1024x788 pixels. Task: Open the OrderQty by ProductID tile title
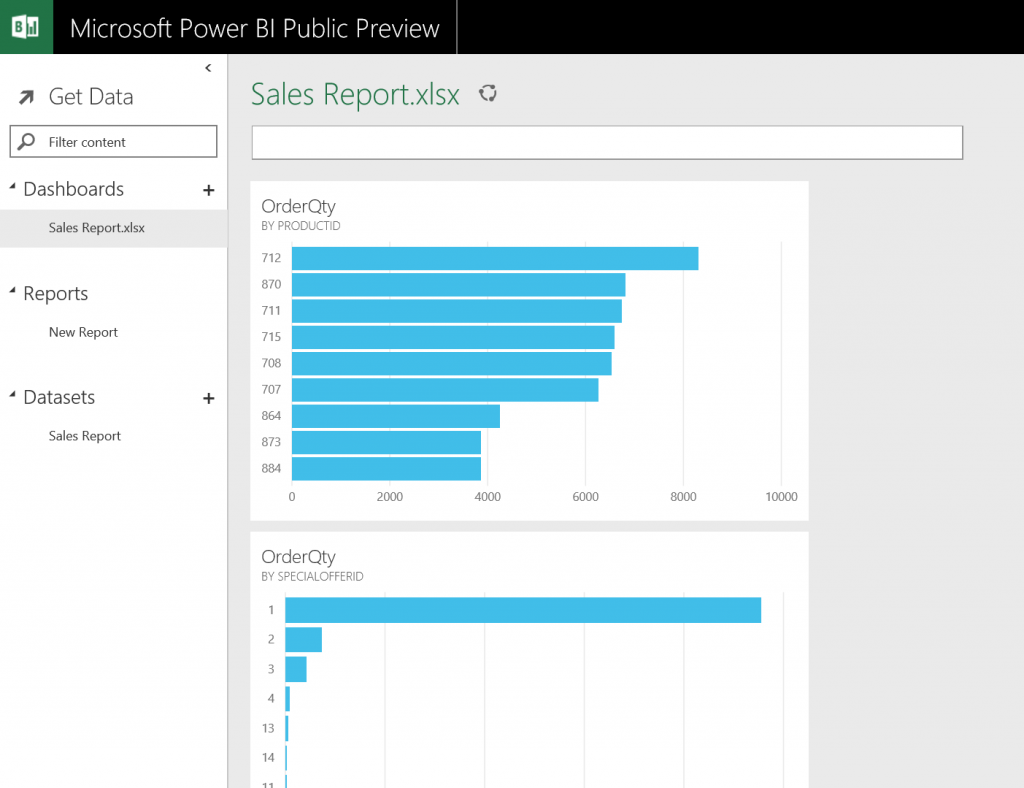pos(298,207)
